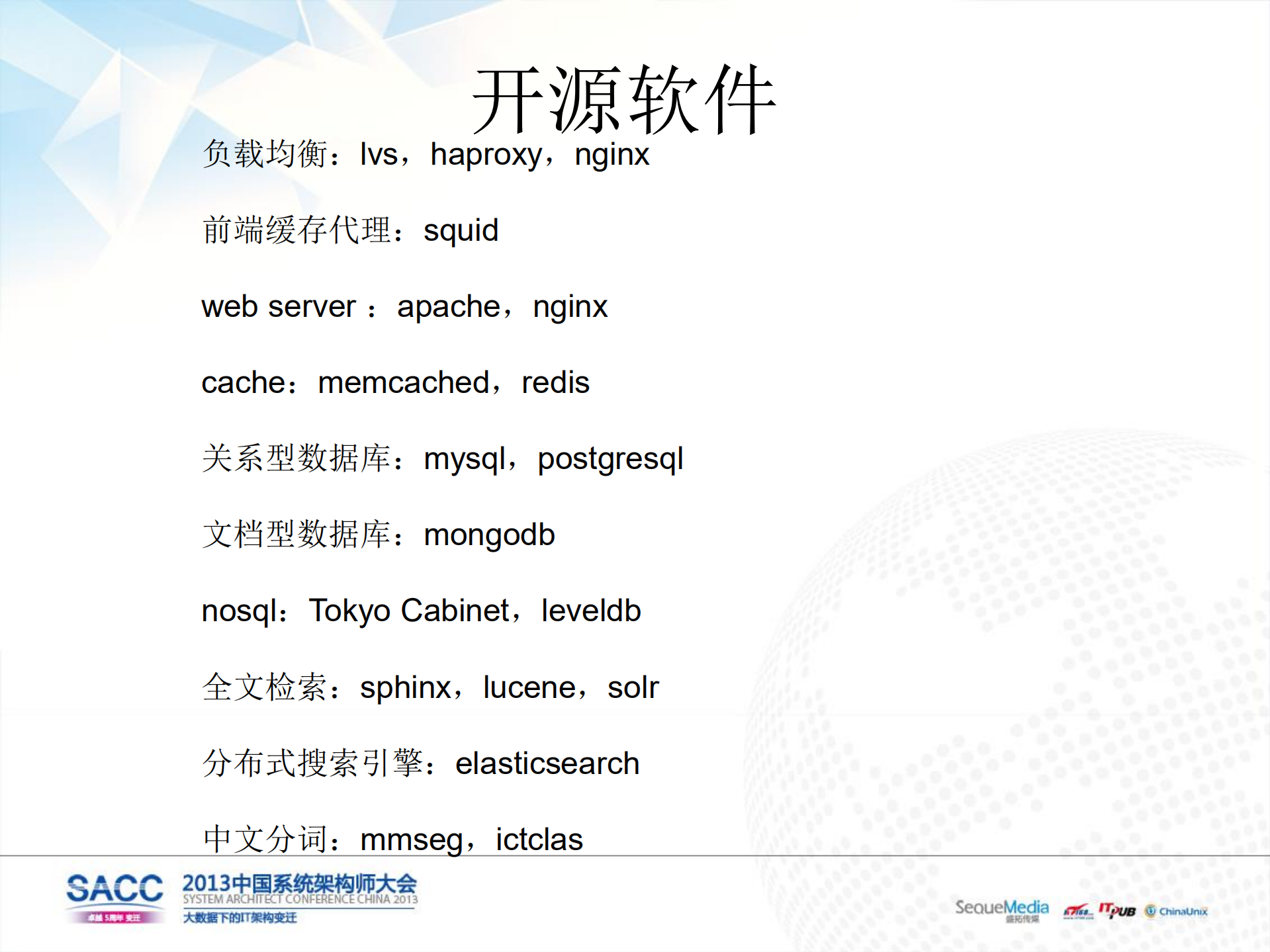Click the word "squid" after 前端缓存代理
Image resolution: width=1270 pixels, height=952 pixels.
461,230
